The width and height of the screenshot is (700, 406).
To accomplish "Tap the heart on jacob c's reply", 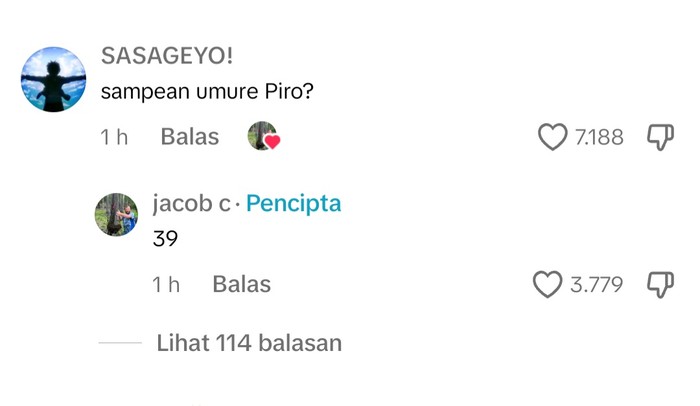I will pyautogui.click(x=547, y=285).
